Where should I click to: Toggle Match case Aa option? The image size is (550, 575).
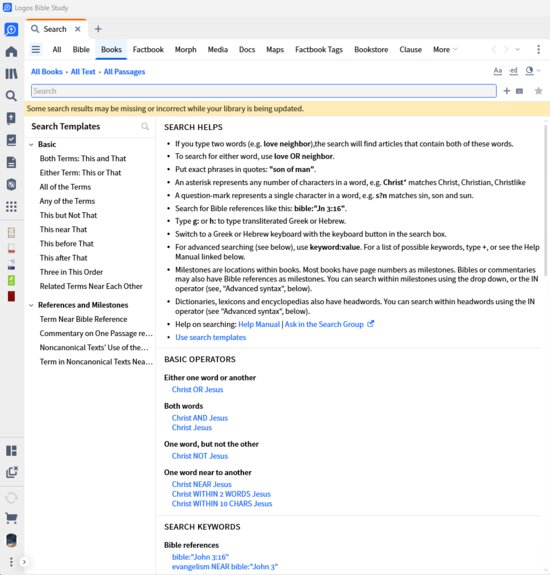[x=498, y=70]
